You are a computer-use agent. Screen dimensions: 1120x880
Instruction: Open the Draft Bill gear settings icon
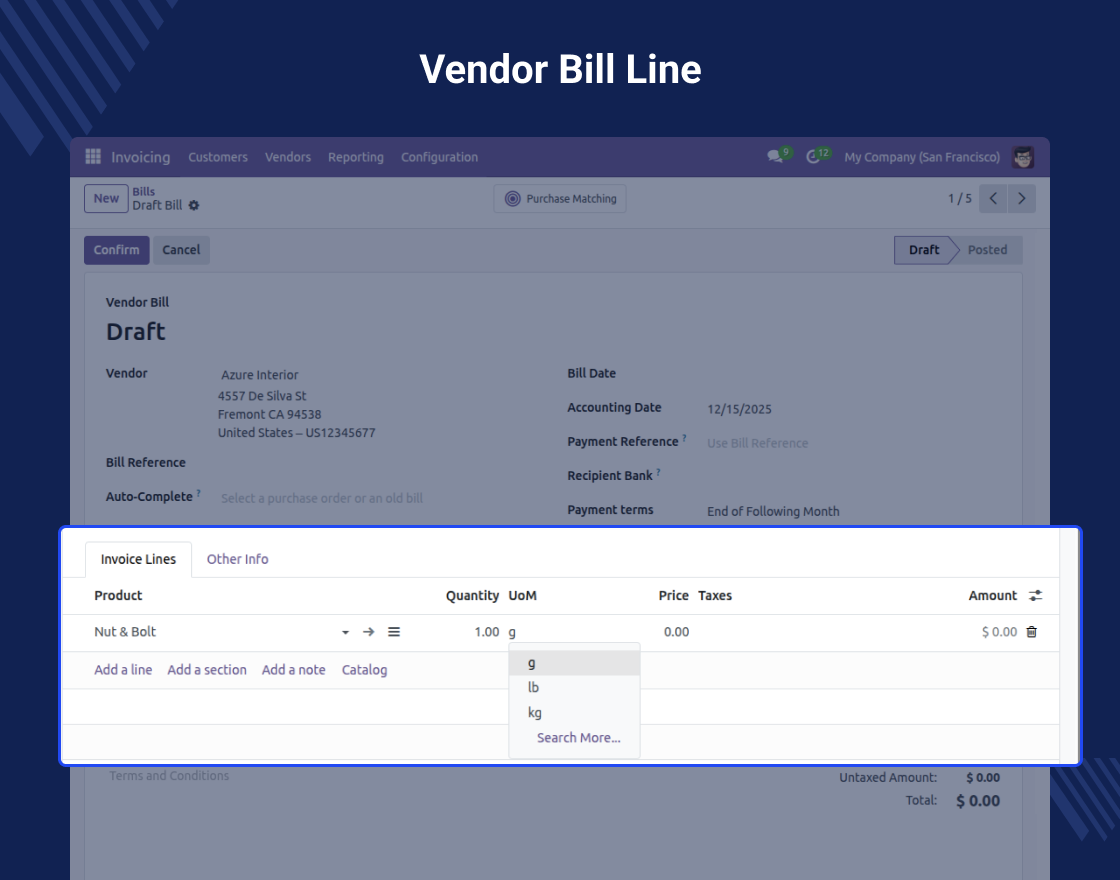[x=194, y=205]
